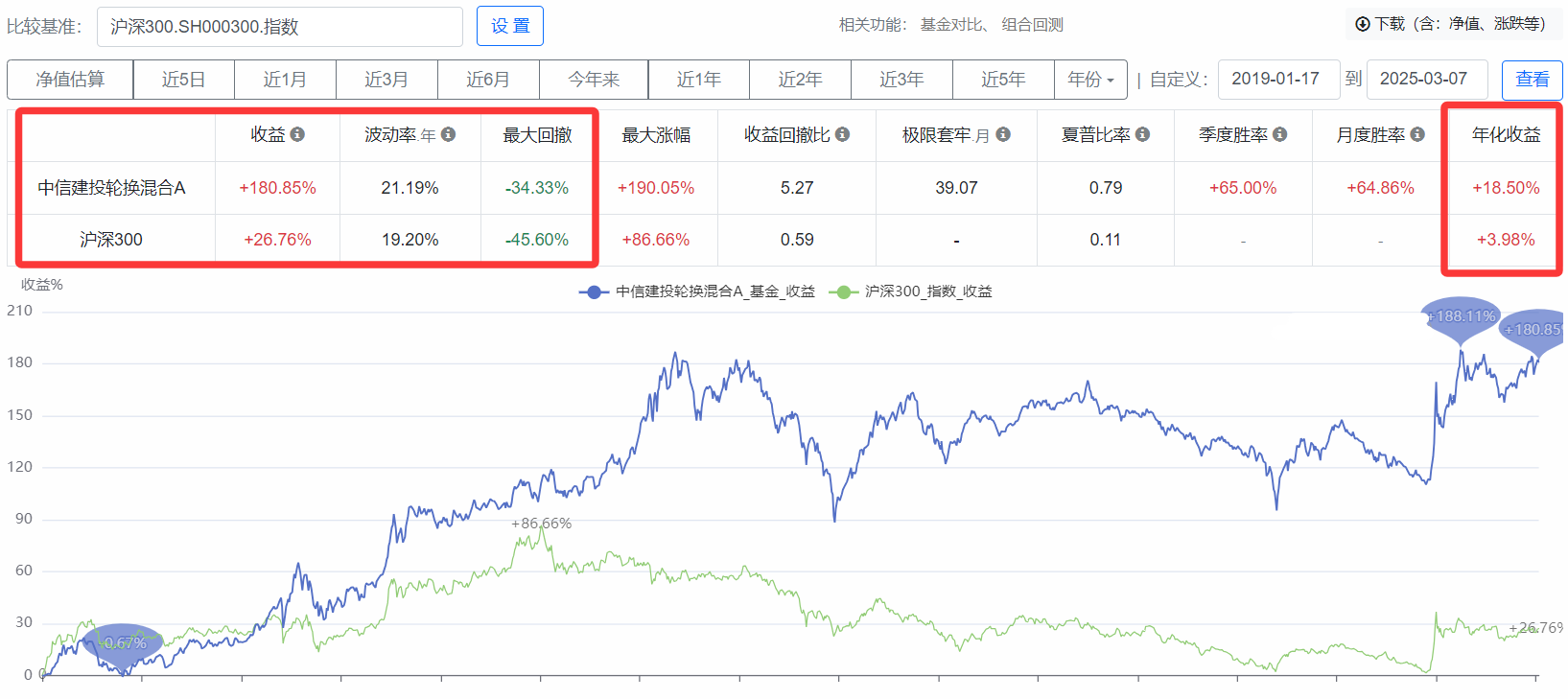Click the benchmark input 沪深300.SH000300.指数
This screenshot has width=1568, height=699.
280,27
